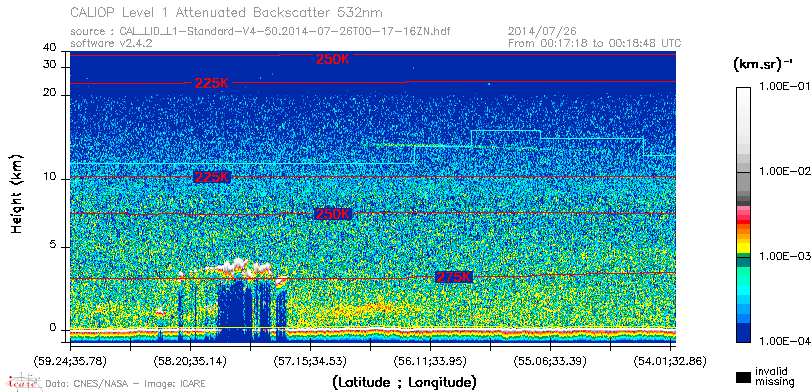
Task: Click the backscatter color scale bar
Action: pyautogui.click(x=743, y=214)
